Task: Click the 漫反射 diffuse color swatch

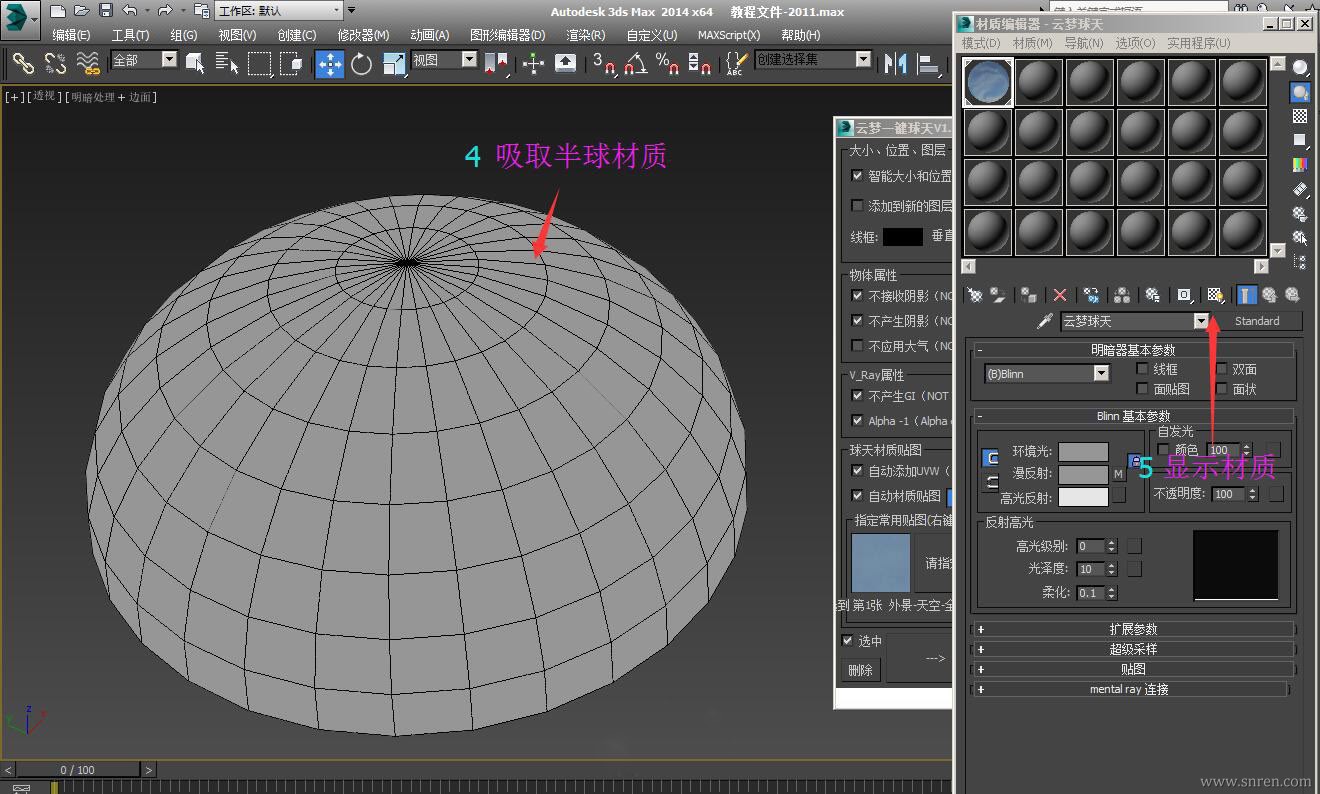Action: [1083, 474]
